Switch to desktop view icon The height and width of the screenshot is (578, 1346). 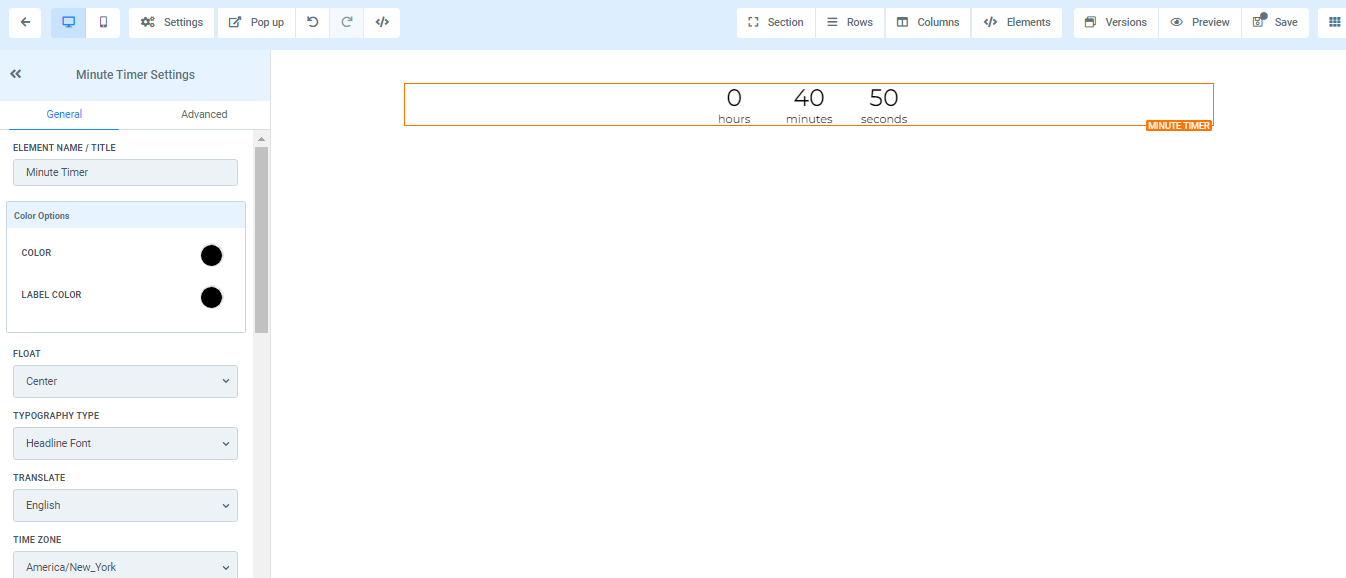coord(68,22)
